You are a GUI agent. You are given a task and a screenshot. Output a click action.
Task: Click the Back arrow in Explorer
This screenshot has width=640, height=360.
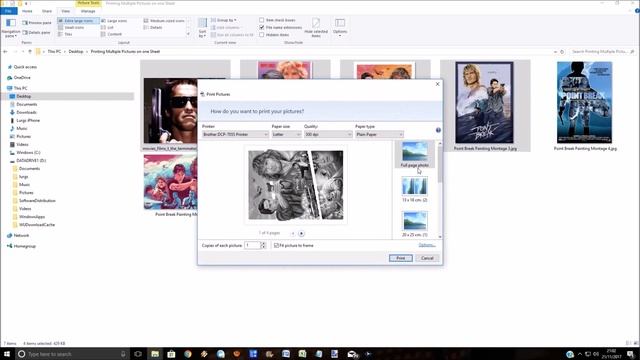coord(5,52)
